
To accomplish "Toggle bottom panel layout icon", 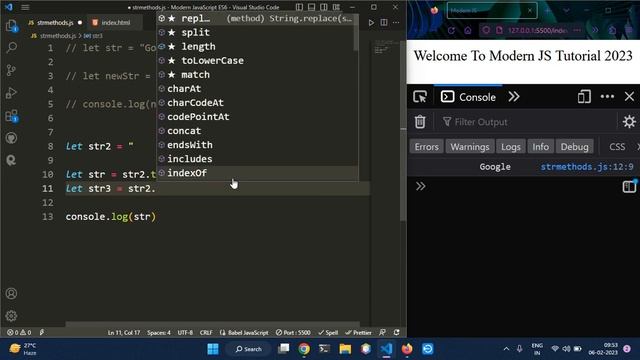I will [x=311, y=7].
